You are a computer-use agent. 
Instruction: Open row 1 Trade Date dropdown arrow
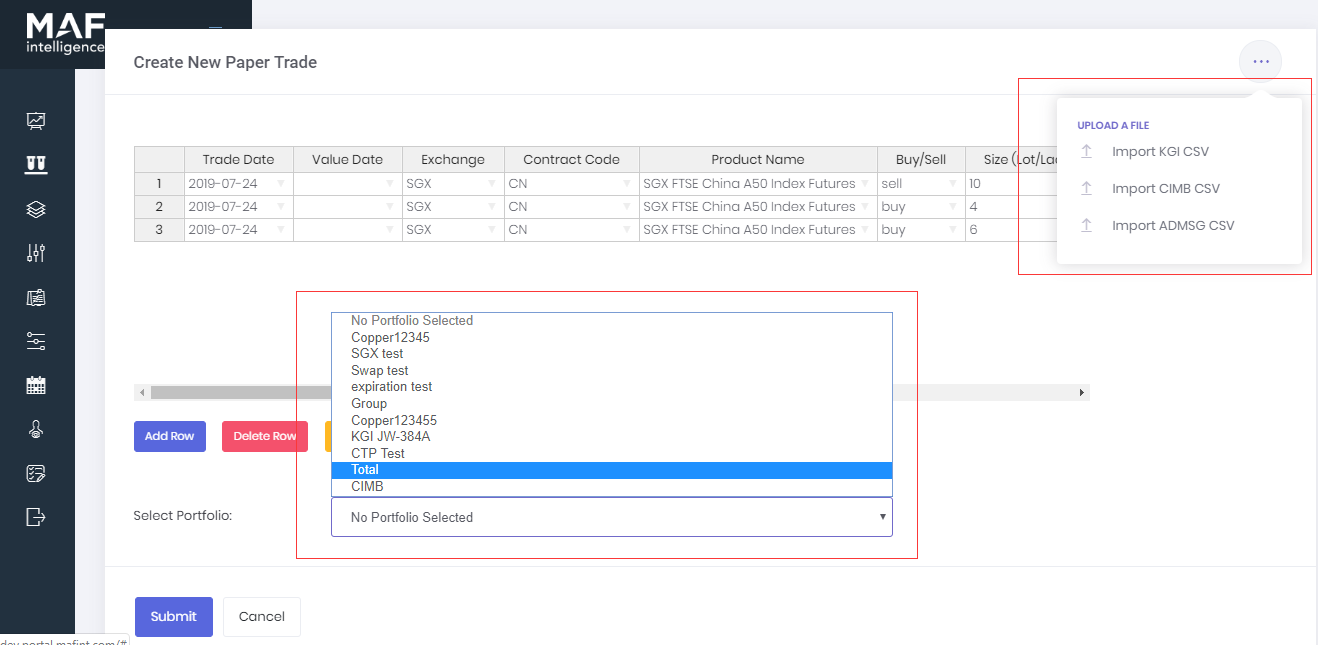pyautogui.click(x=281, y=184)
